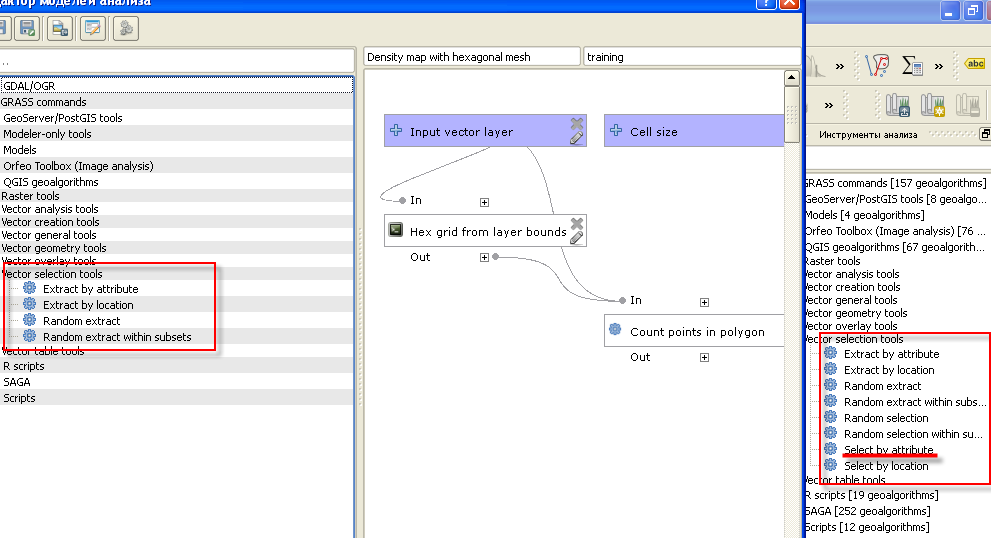Click the Save As toolbar icon in modeler
This screenshot has height=538, width=991.
click(27, 28)
